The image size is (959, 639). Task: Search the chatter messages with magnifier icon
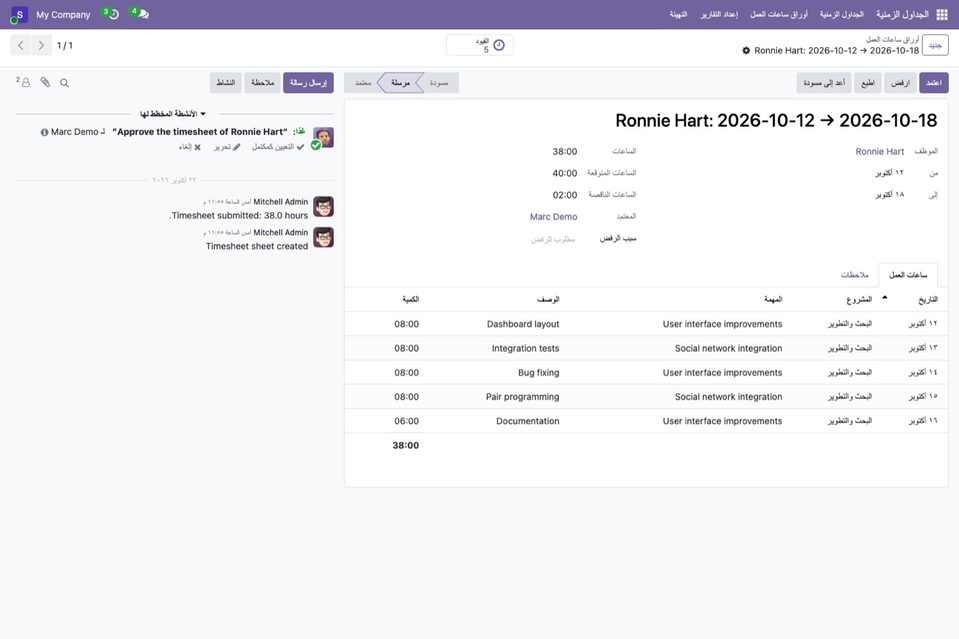tap(64, 83)
